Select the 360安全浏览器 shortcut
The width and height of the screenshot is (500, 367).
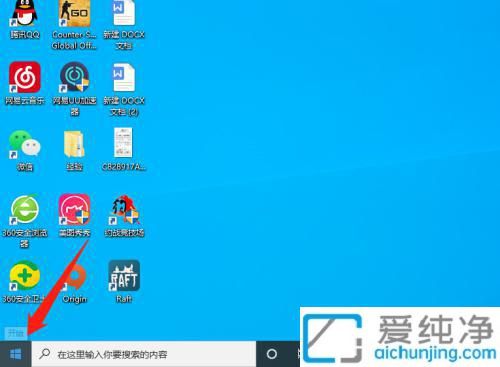[x=24, y=221]
